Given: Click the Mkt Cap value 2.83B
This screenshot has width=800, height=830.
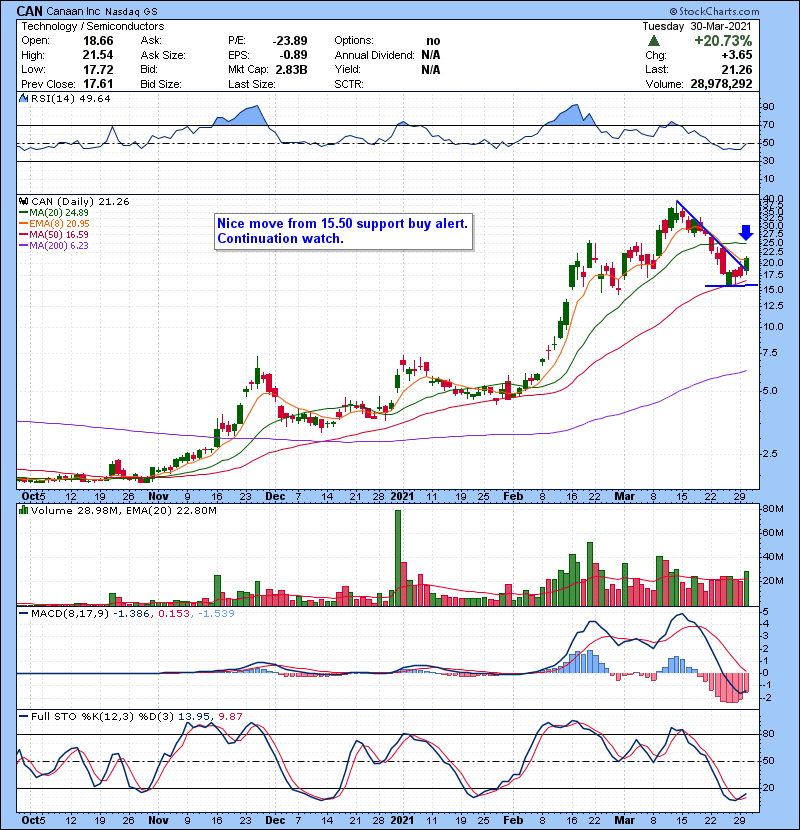Looking at the screenshot, I should click(x=291, y=69).
